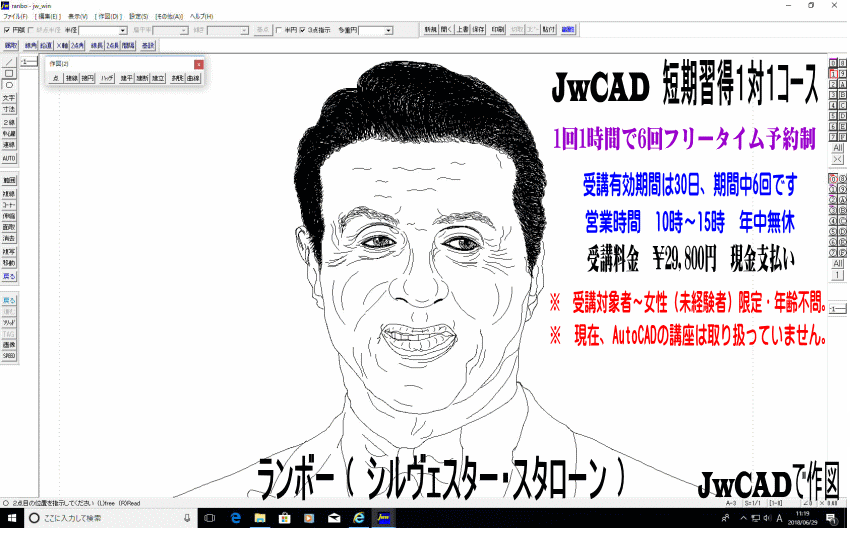Open the 半径 radius dropdown
Screen dimensions: 850x535
pyautogui.click(x=123, y=31)
